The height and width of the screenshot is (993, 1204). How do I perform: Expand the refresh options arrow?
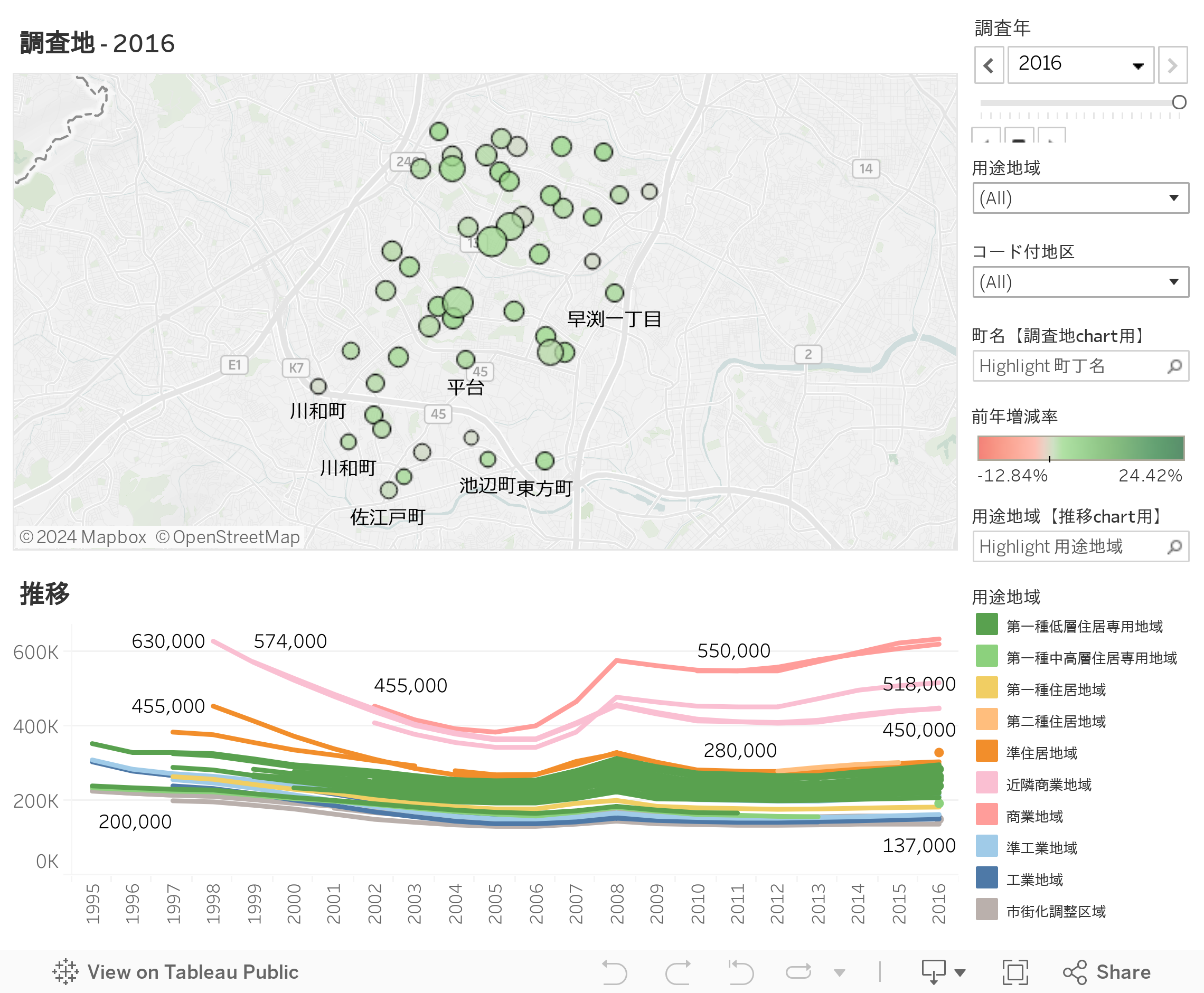[x=840, y=972]
